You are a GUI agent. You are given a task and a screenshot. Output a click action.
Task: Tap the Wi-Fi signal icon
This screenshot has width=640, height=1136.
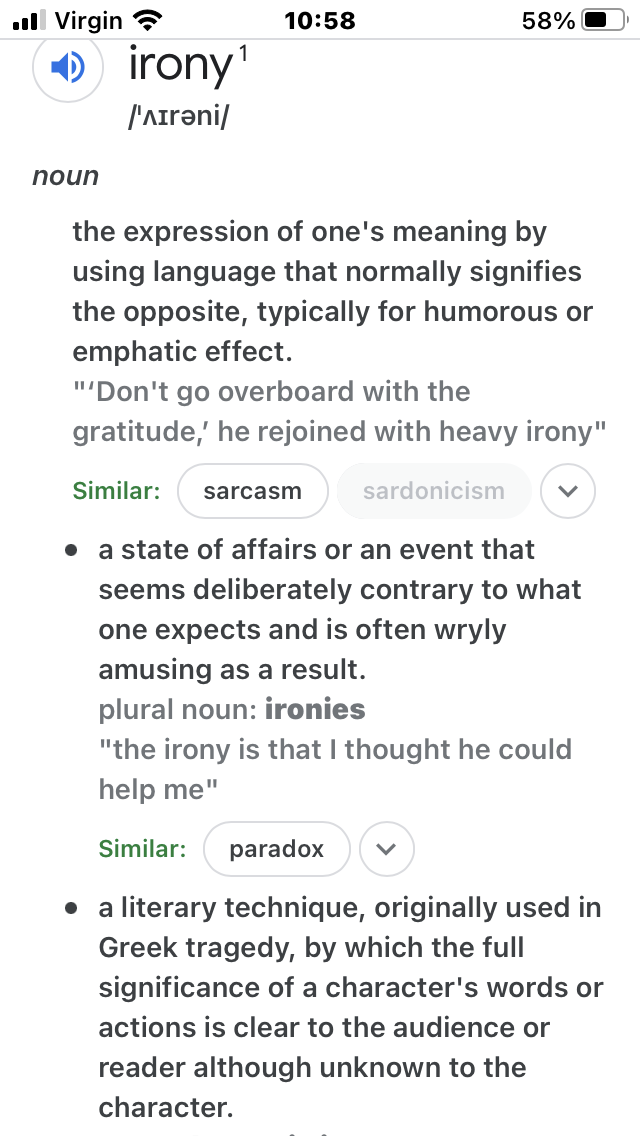[x=149, y=20]
